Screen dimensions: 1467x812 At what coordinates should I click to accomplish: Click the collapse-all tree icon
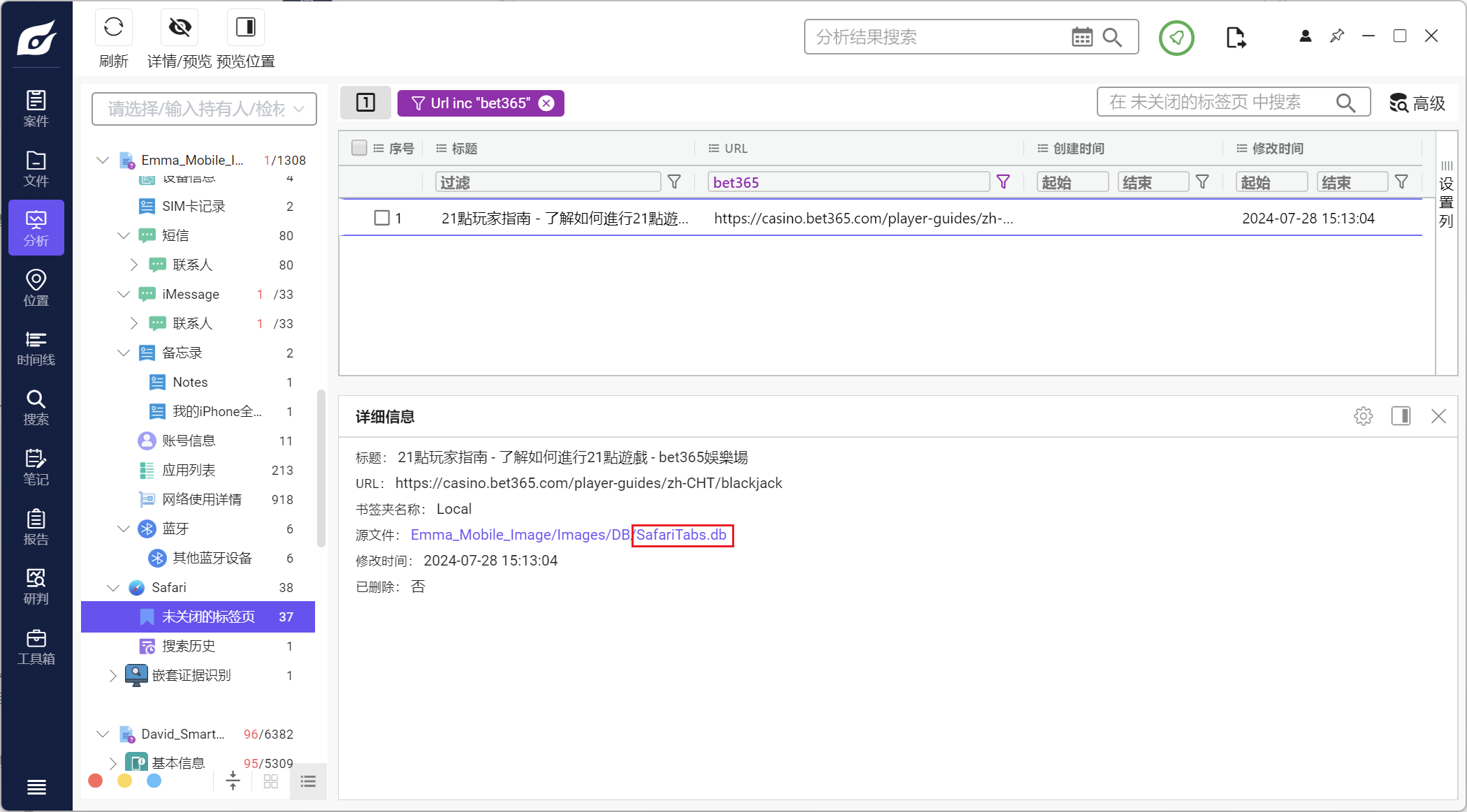pyautogui.click(x=233, y=781)
